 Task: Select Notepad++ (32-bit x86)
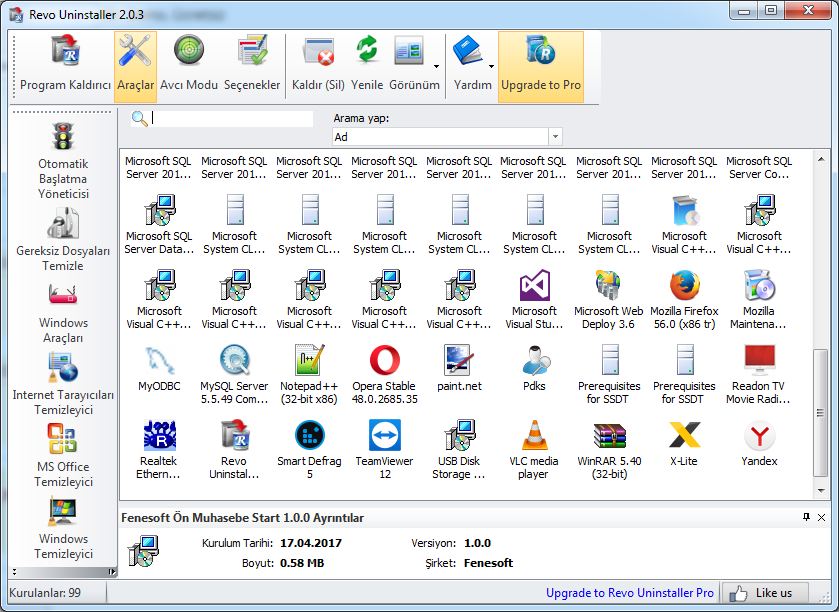tap(309, 374)
